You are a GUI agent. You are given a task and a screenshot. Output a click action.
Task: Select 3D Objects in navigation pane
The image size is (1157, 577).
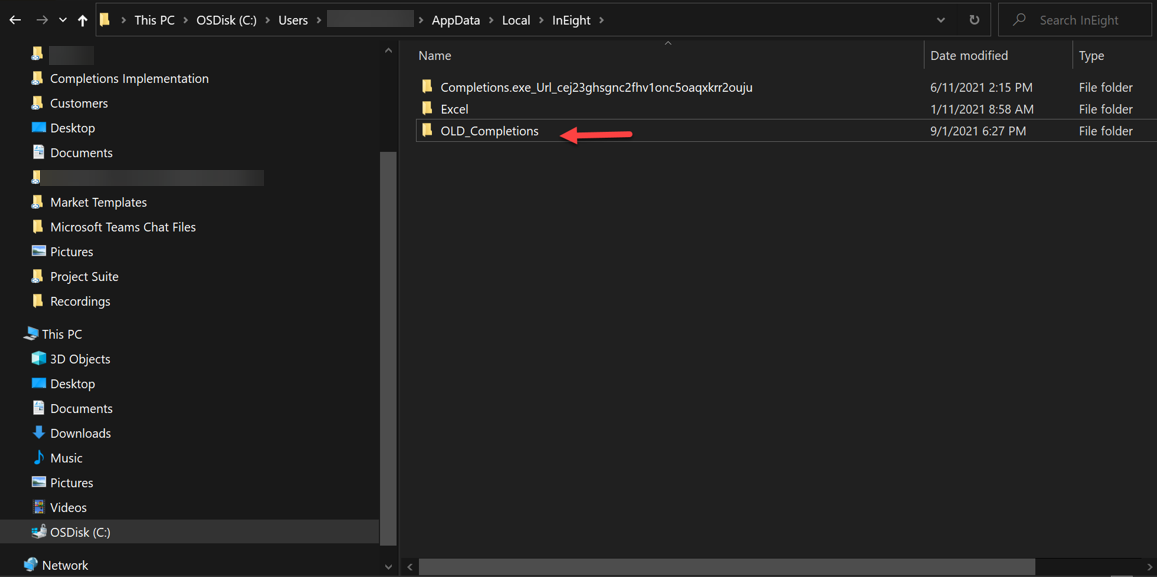80,359
